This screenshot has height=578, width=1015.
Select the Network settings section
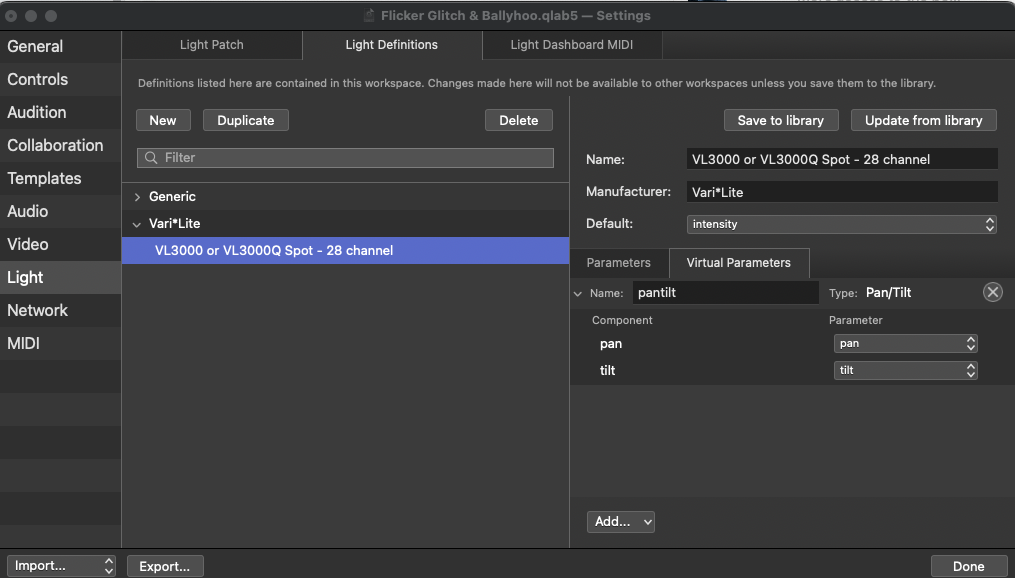[x=38, y=311]
